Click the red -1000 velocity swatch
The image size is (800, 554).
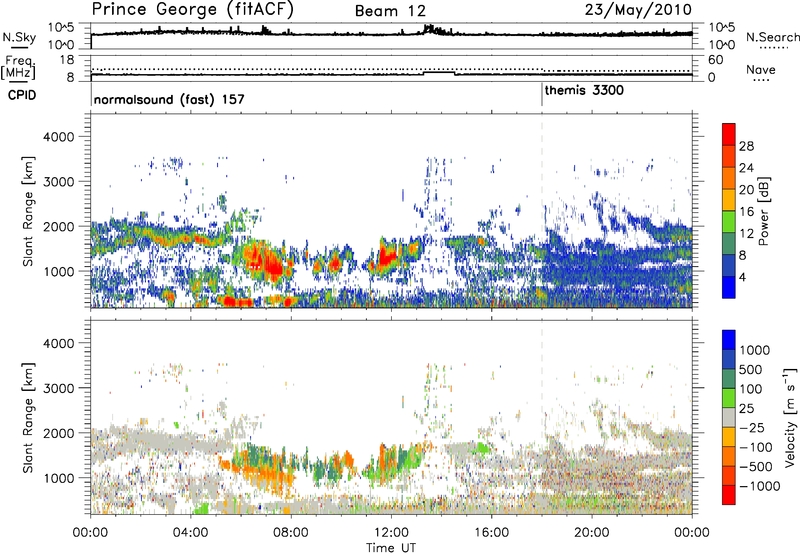point(729,495)
